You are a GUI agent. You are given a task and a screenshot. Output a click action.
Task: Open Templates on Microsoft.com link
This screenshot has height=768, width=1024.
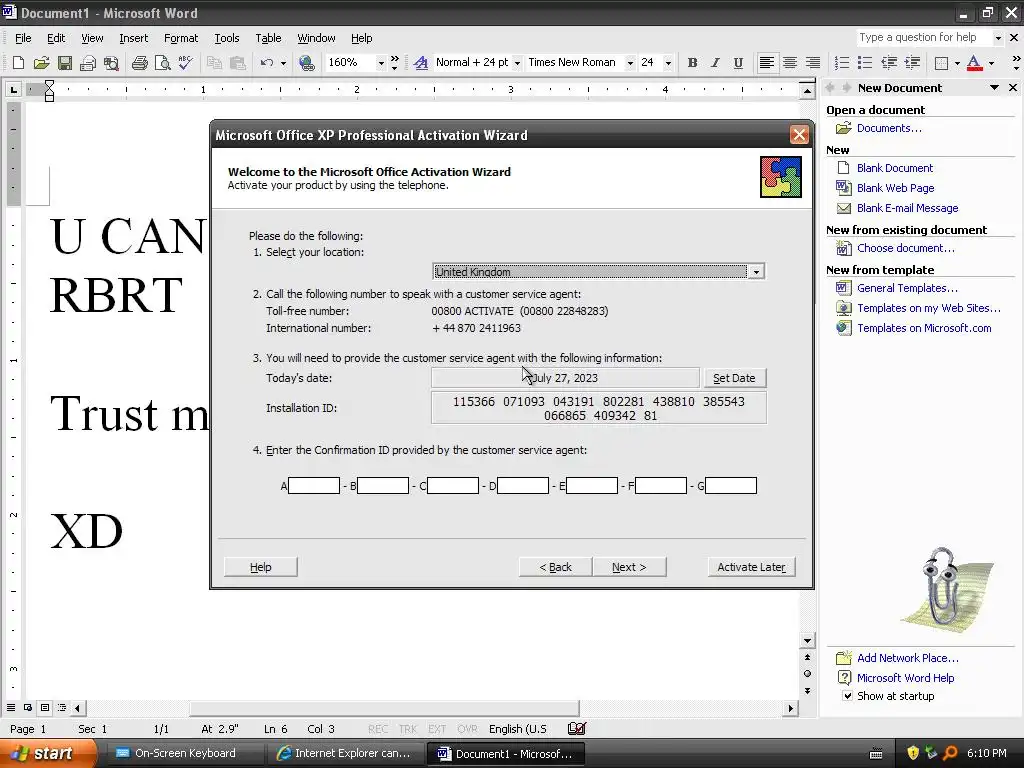tap(924, 328)
